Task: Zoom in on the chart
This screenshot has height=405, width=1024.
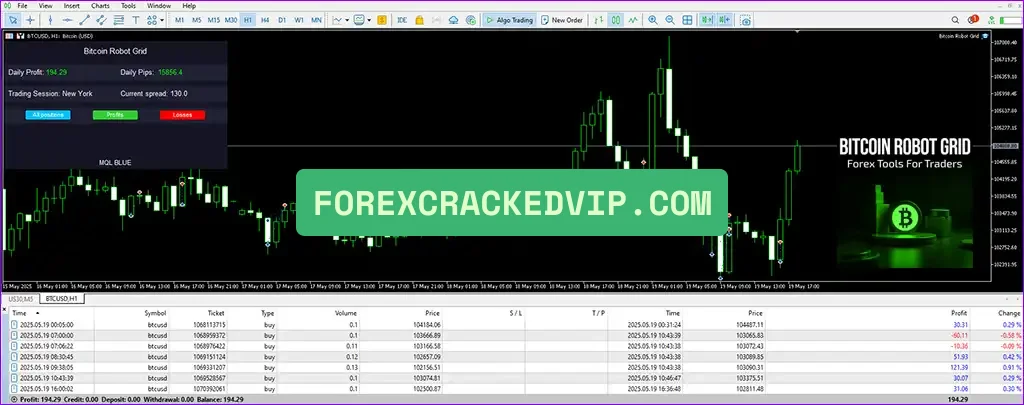Action: coord(652,20)
